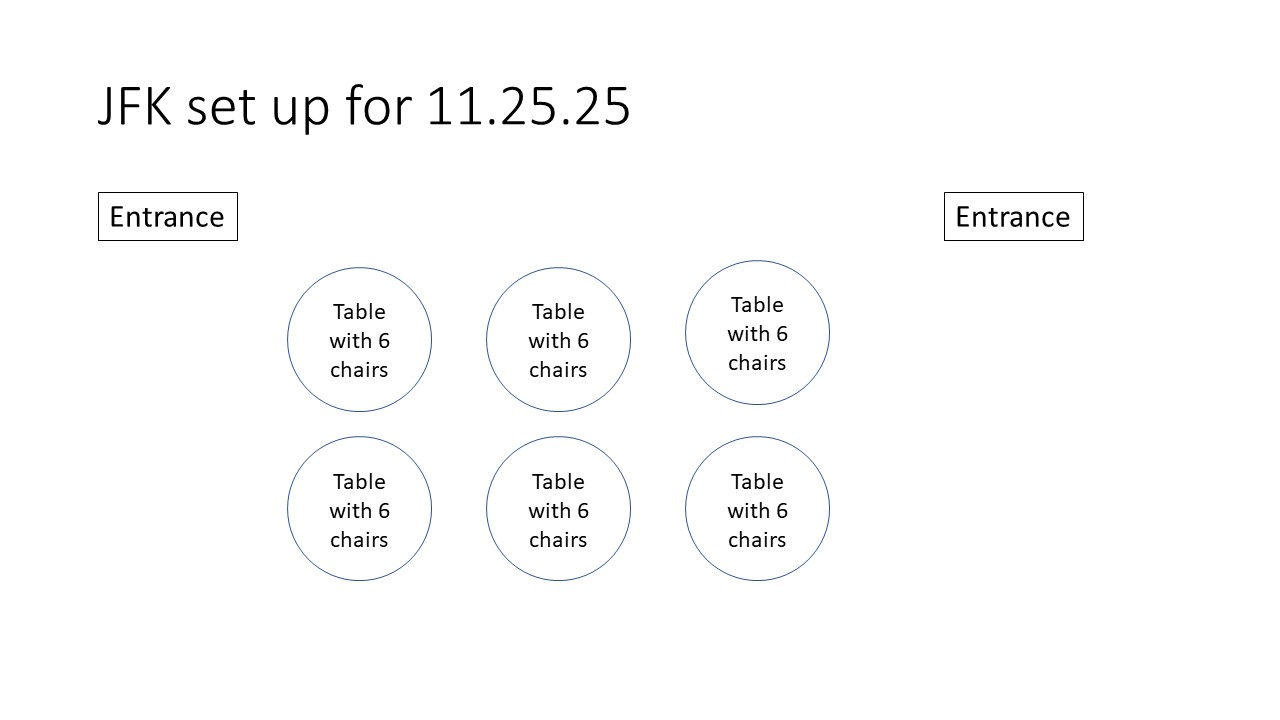Click the top-left table circle

[359, 340]
